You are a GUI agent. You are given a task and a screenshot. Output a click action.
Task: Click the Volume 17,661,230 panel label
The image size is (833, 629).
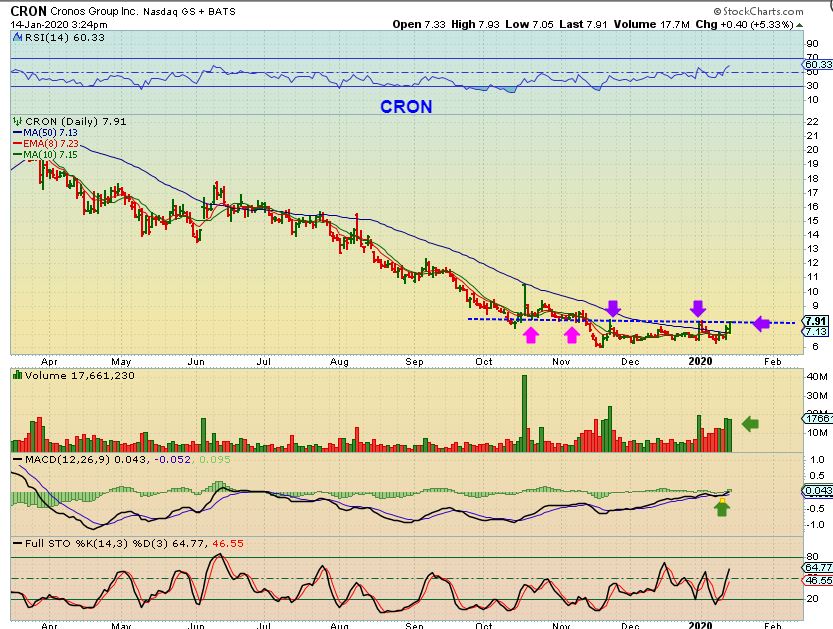[80, 375]
